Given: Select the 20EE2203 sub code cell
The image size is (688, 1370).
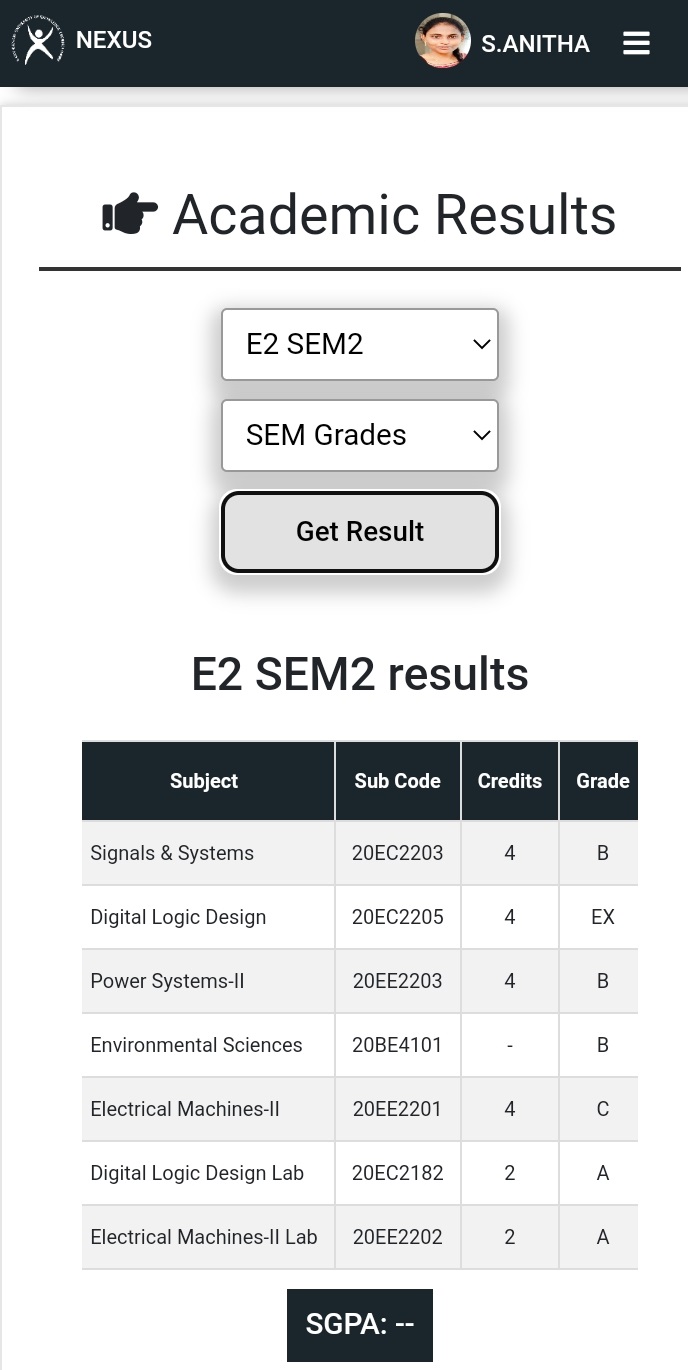Looking at the screenshot, I should click(x=398, y=981).
